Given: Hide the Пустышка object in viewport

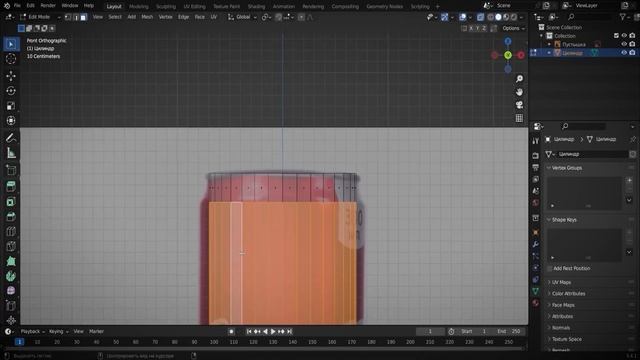Looking at the screenshot, I should point(624,44).
